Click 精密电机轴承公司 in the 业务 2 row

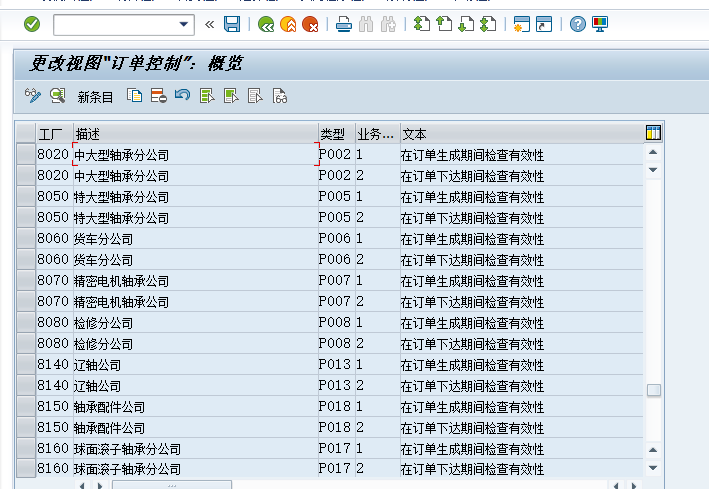click(121, 302)
